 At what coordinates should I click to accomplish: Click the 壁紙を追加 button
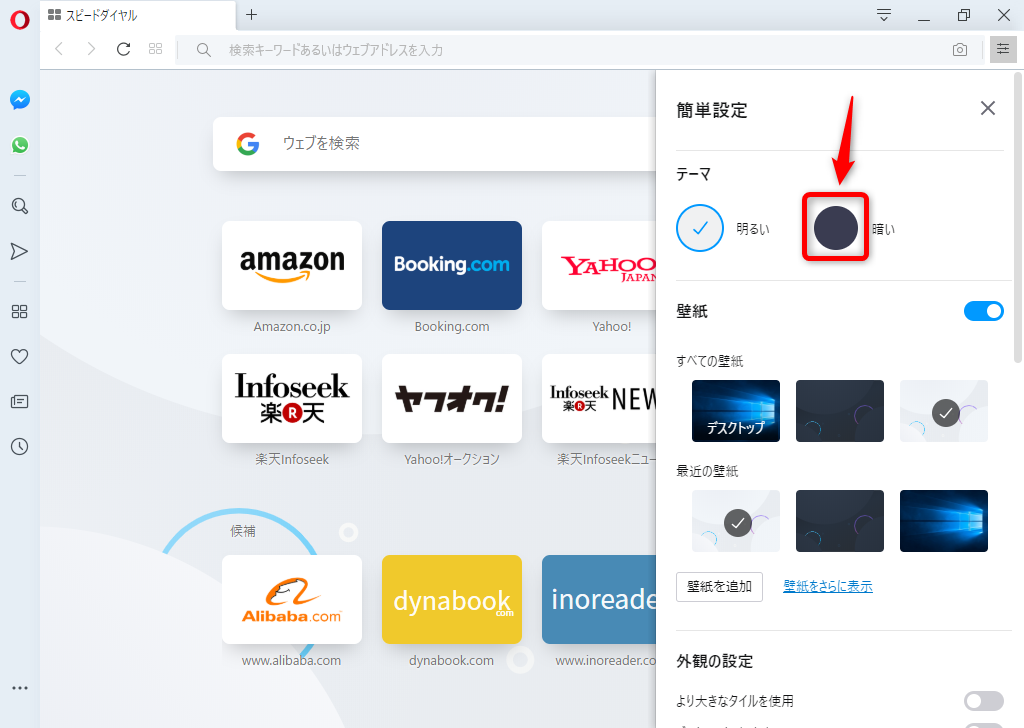tap(719, 587)
